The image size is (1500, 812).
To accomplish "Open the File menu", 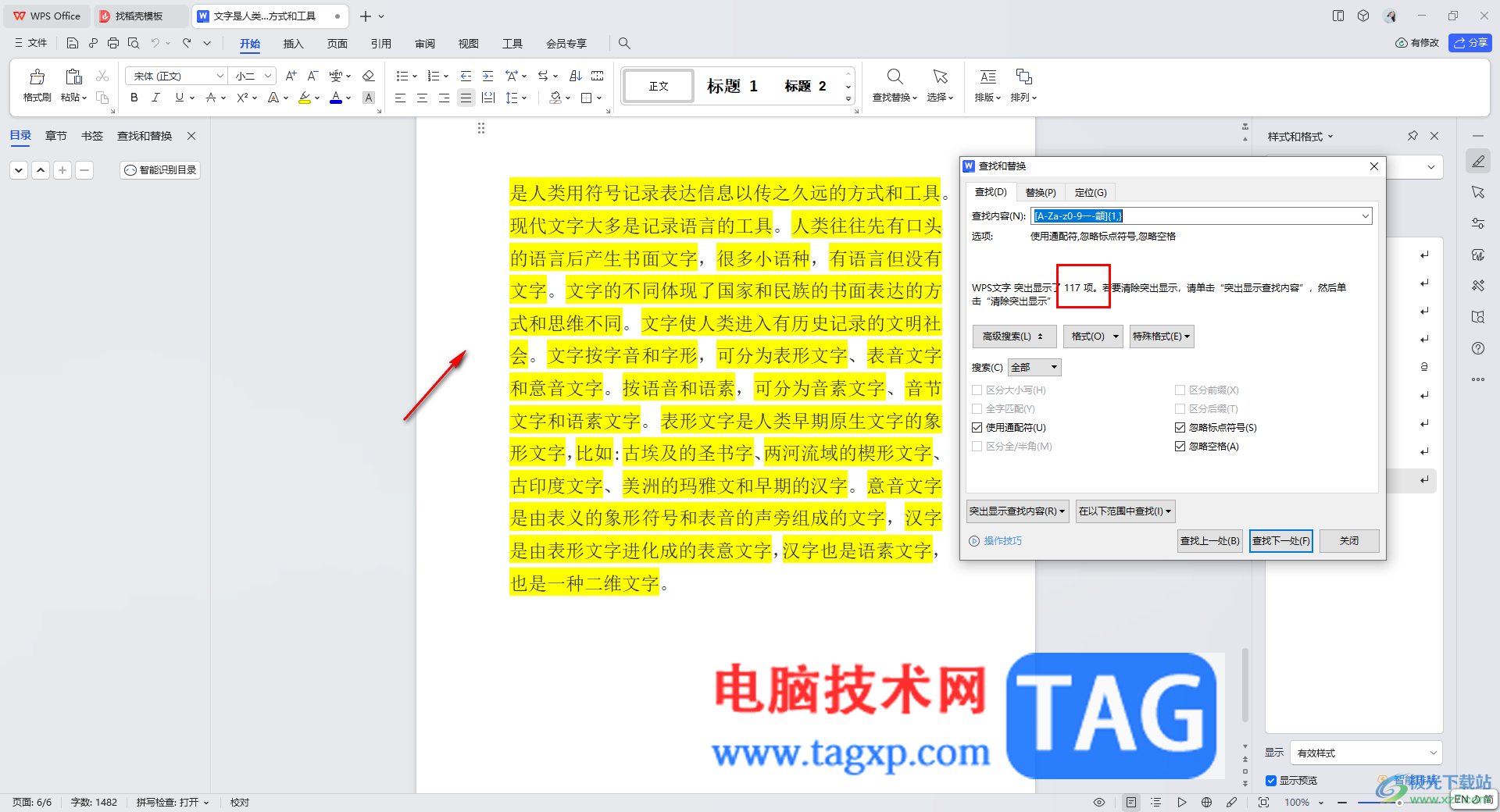I will pyautogui.click(x=31, y=44).
